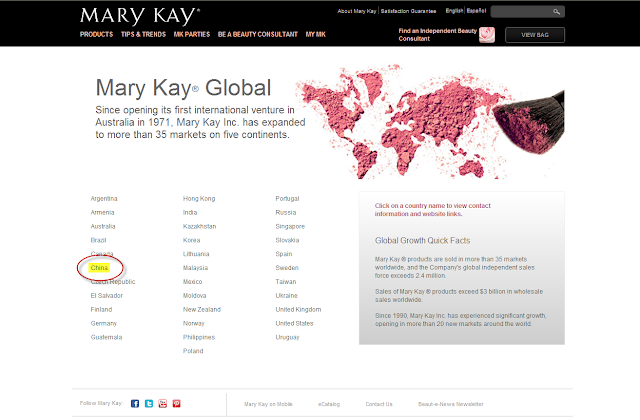The width and height of the screenshot is (640, 420).
Task: Open the Products menu
Action: [x=96, y=35]
